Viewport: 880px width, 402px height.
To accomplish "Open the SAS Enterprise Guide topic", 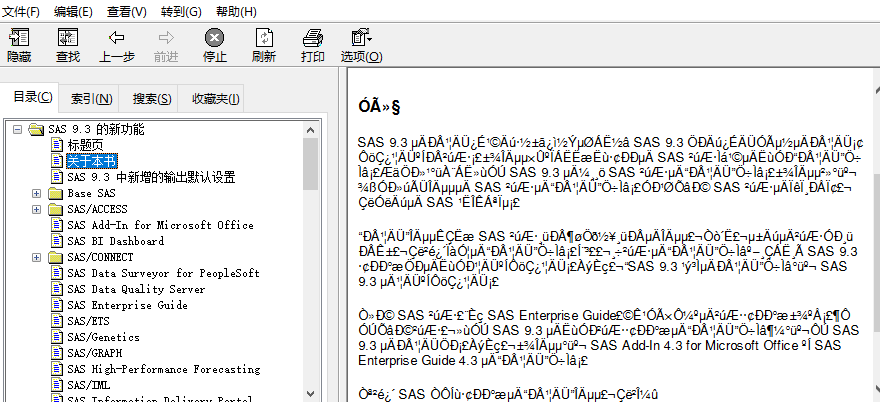I will point(127,305).
